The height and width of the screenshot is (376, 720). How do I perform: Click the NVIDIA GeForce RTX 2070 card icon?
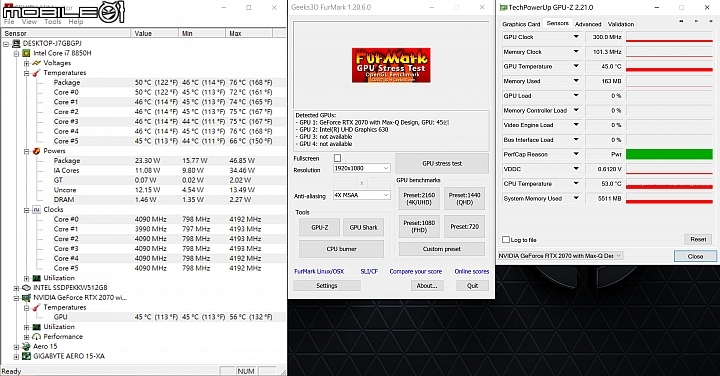click(x=26, y=297)
